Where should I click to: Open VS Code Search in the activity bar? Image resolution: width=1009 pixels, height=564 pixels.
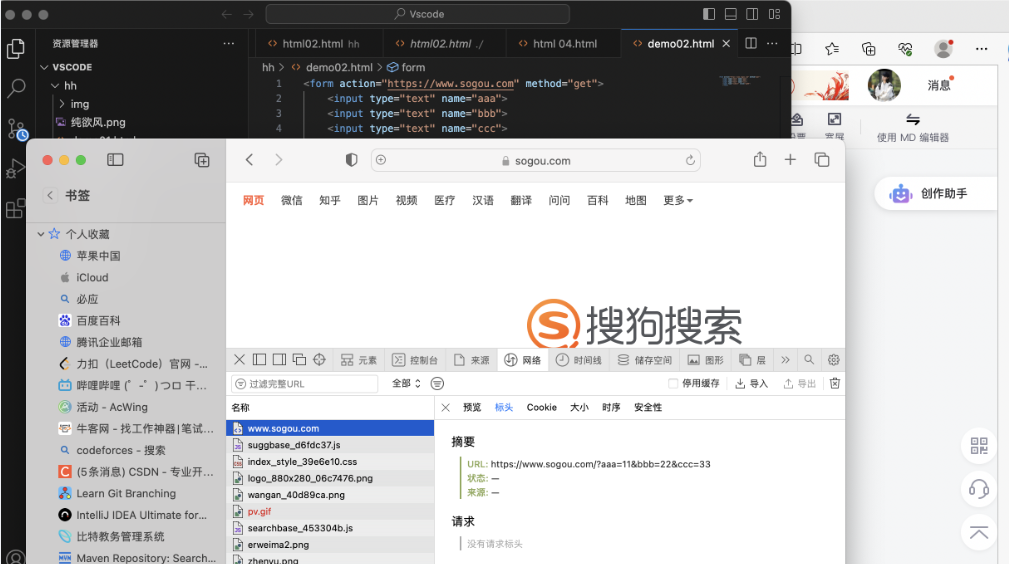tap(15, 88)
